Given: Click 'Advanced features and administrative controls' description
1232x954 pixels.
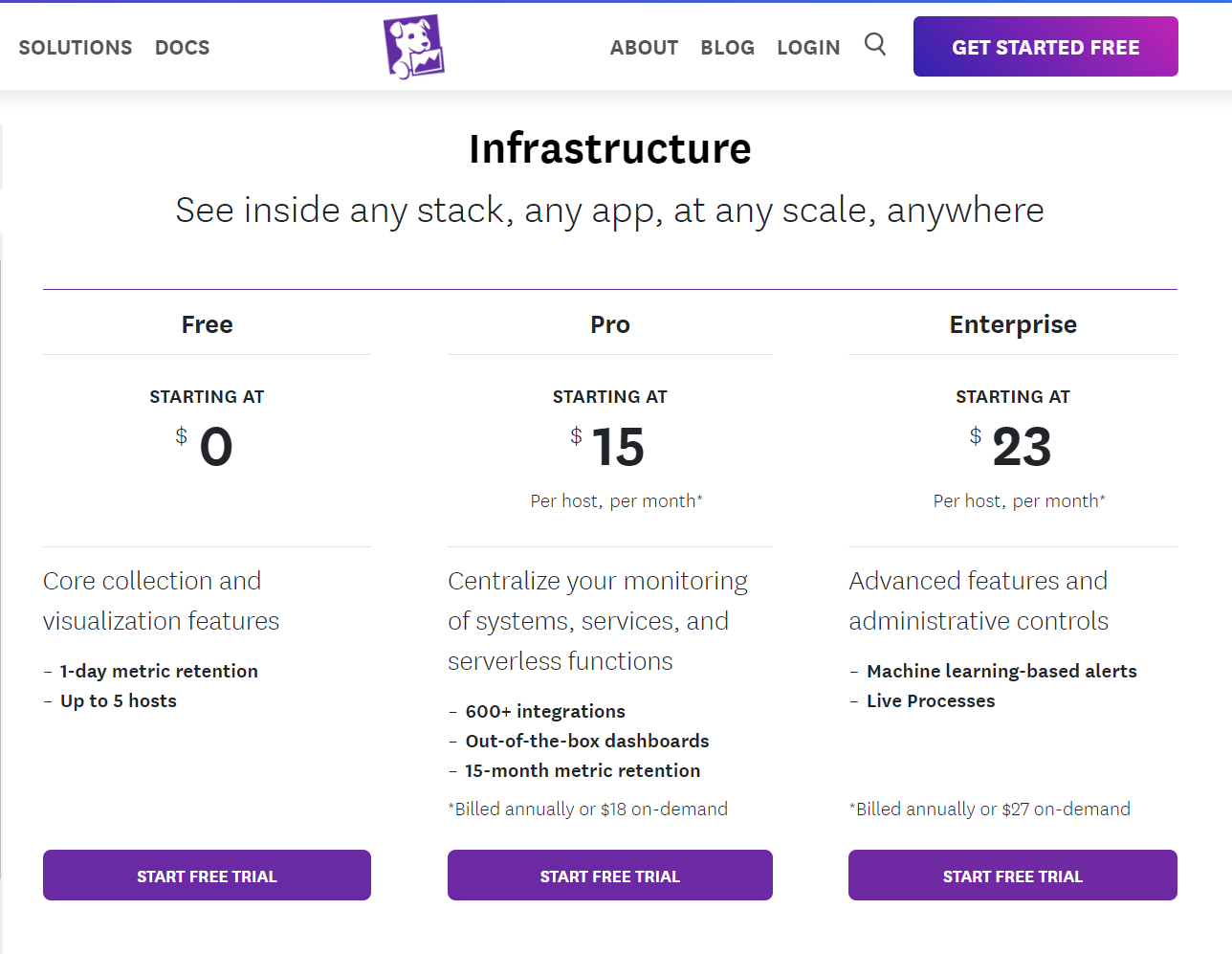Looking at the screenshot, I should coord(979,601).
